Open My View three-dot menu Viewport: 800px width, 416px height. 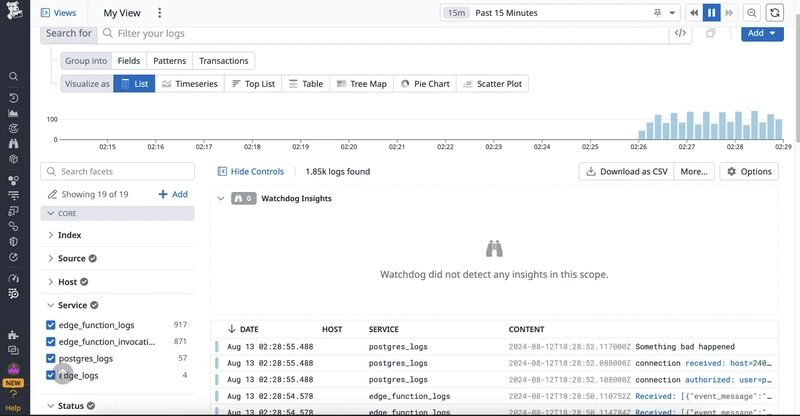pyautogui.click(x=160, y=13)
